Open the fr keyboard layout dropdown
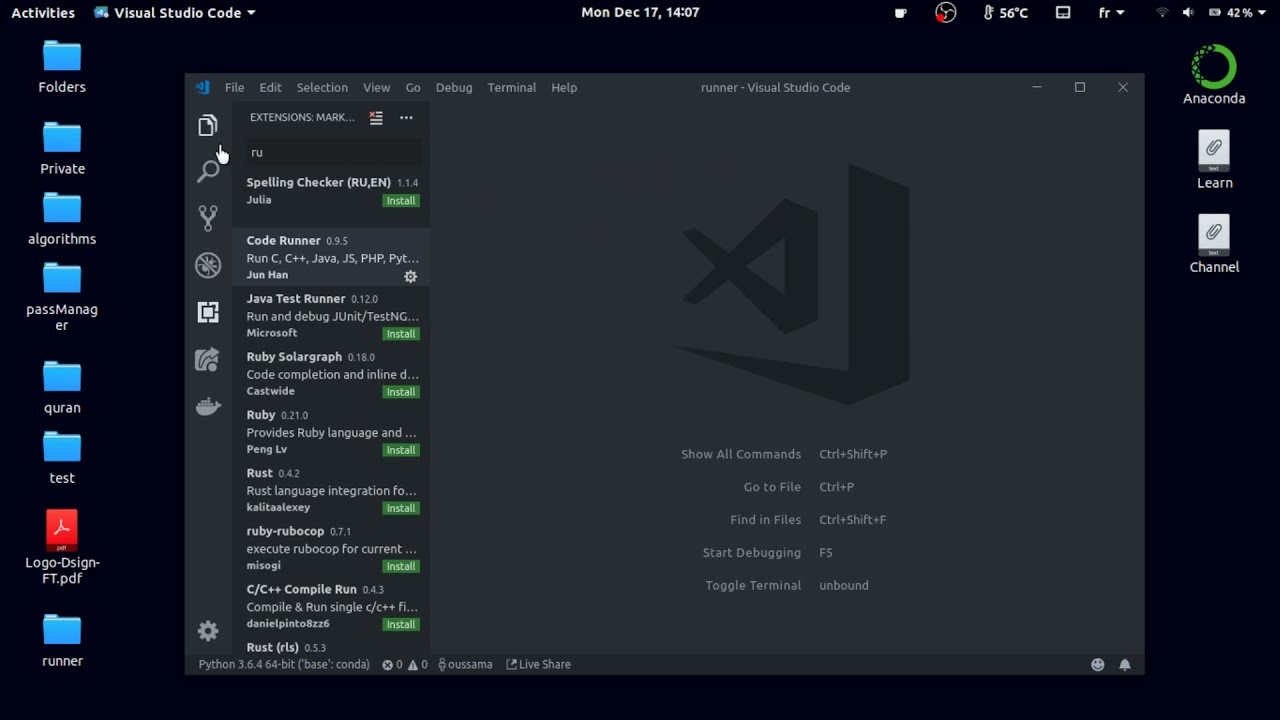 (1111, 13)
